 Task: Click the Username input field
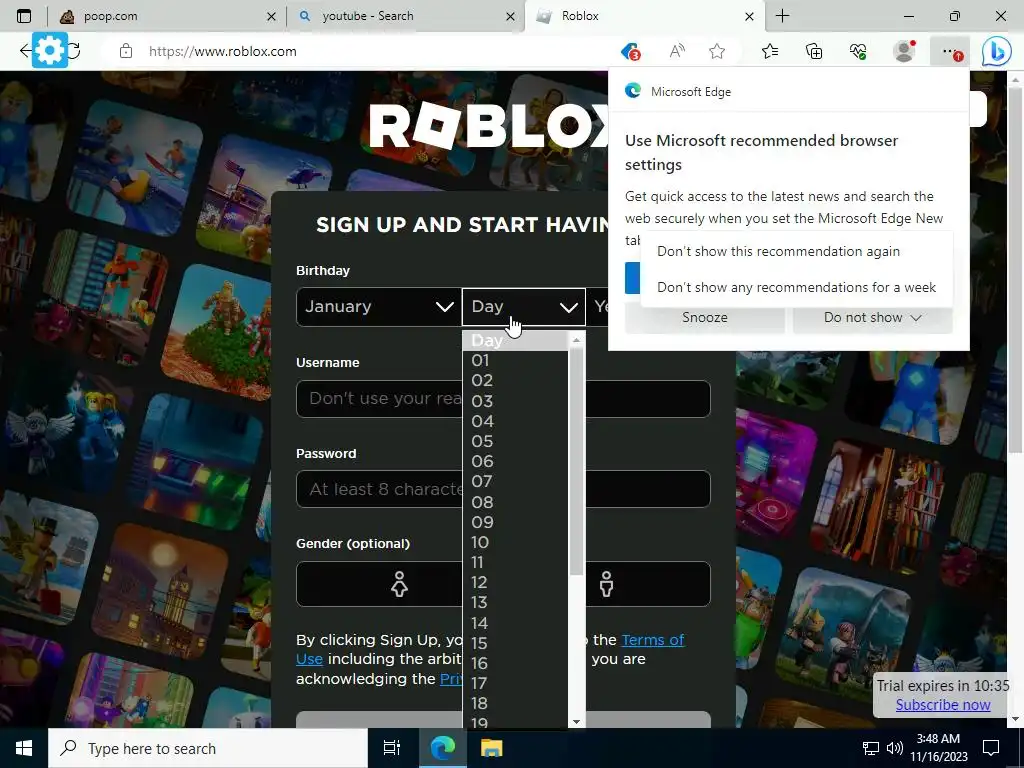pyautogui.click(x=503, y=399)
